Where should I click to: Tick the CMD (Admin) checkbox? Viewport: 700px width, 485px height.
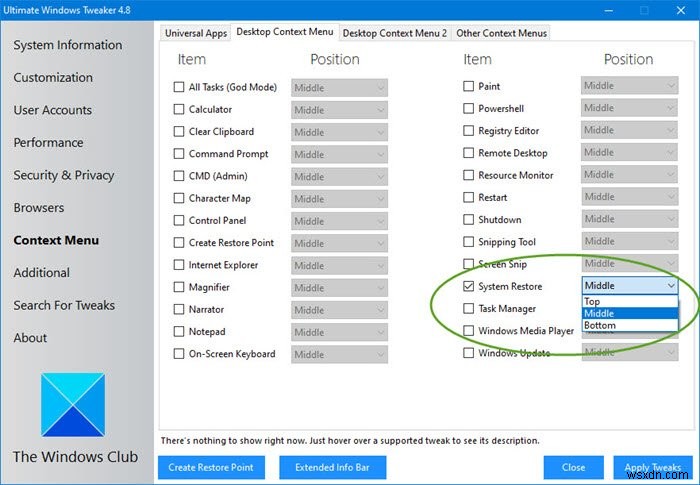pyautogui.click(x=179, y=176)
